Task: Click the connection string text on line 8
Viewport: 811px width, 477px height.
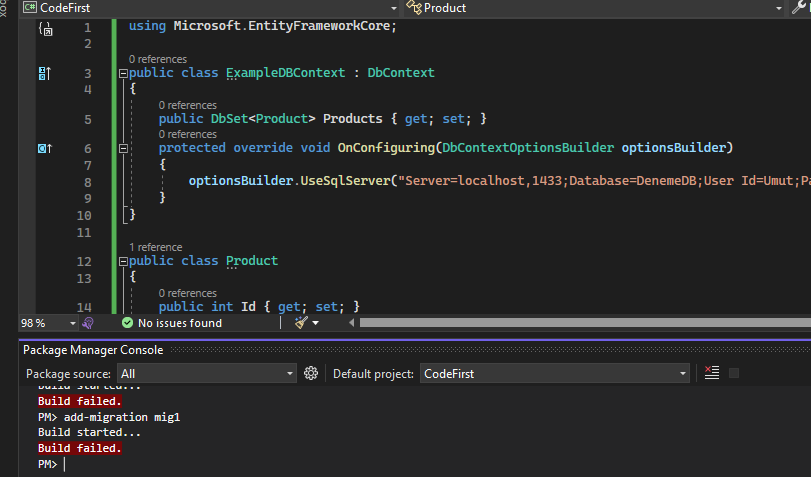Action: click(604, 181)
